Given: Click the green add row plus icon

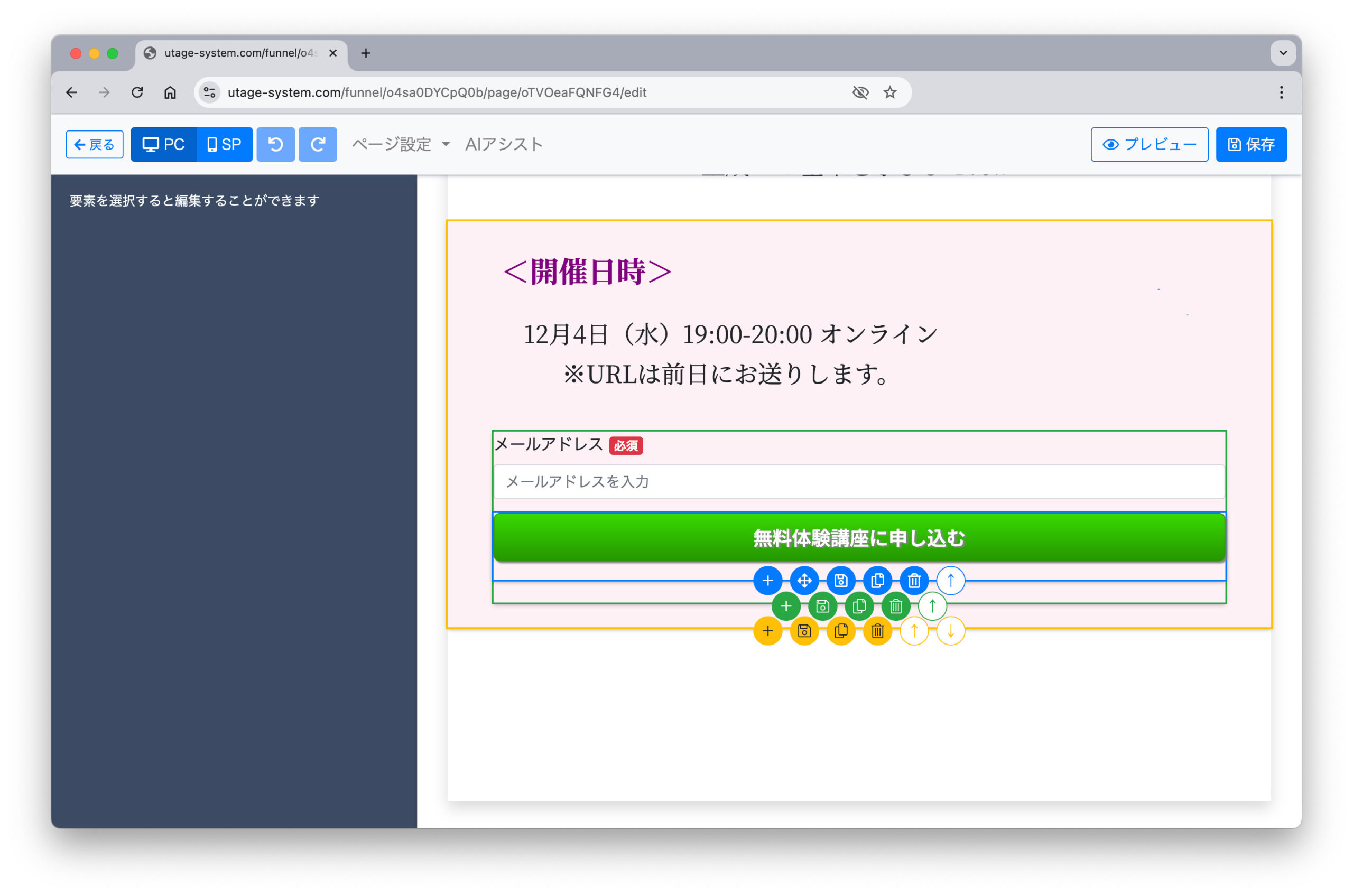Looking at the screenshot, I should coord(786,606).
